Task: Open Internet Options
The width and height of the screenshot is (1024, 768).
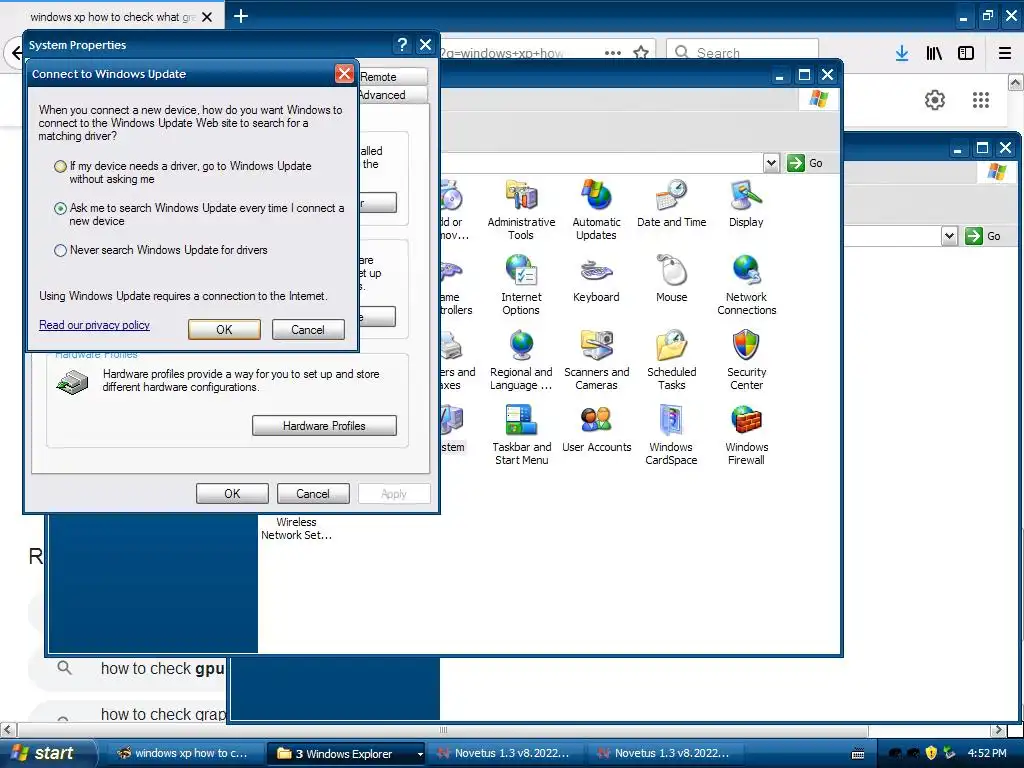Action: [521, 285]
